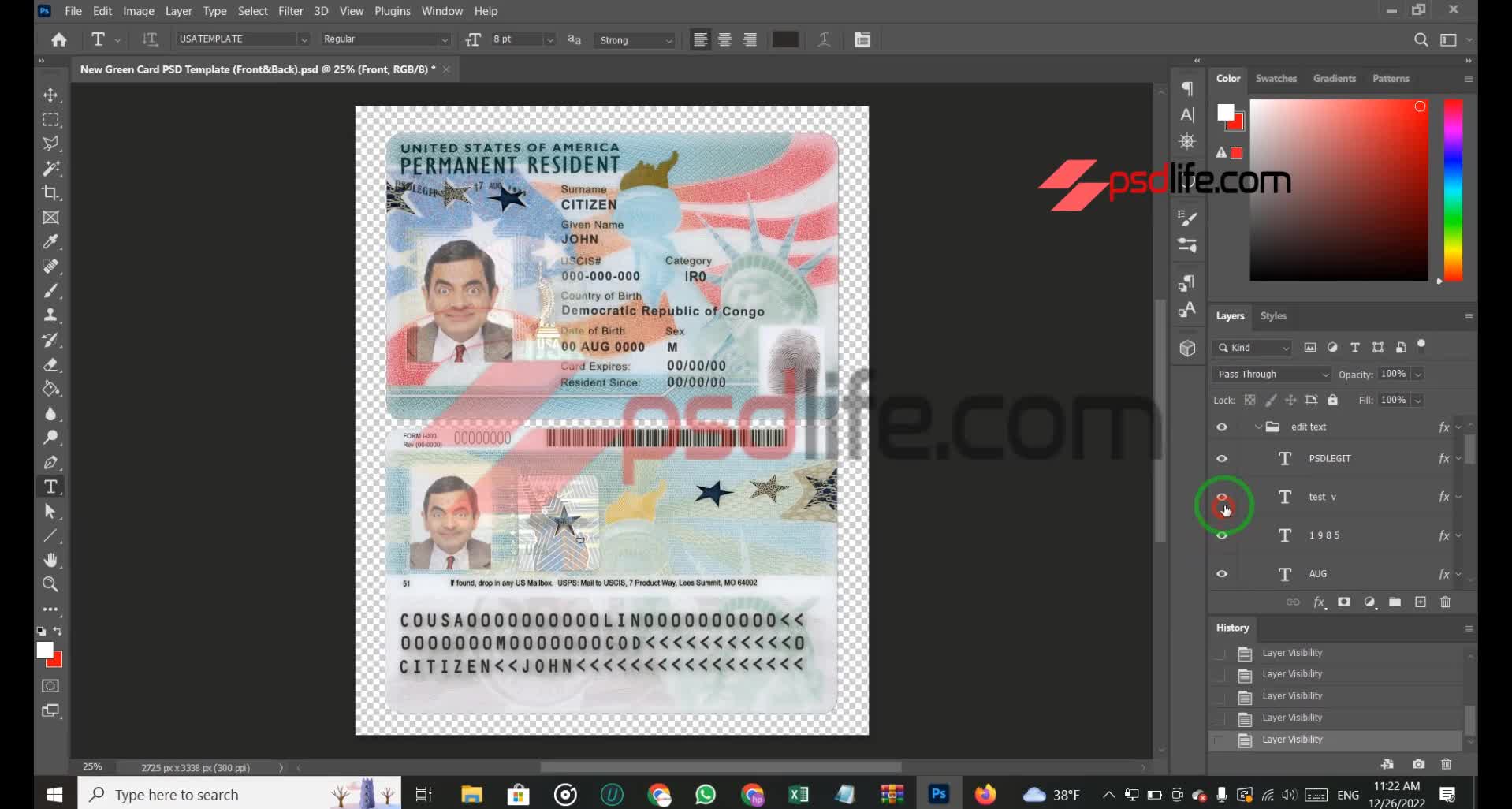Viewport: 1512px width, 809px height.
Task: Click the delete layer trash icon
Action: pos(1445,602)
